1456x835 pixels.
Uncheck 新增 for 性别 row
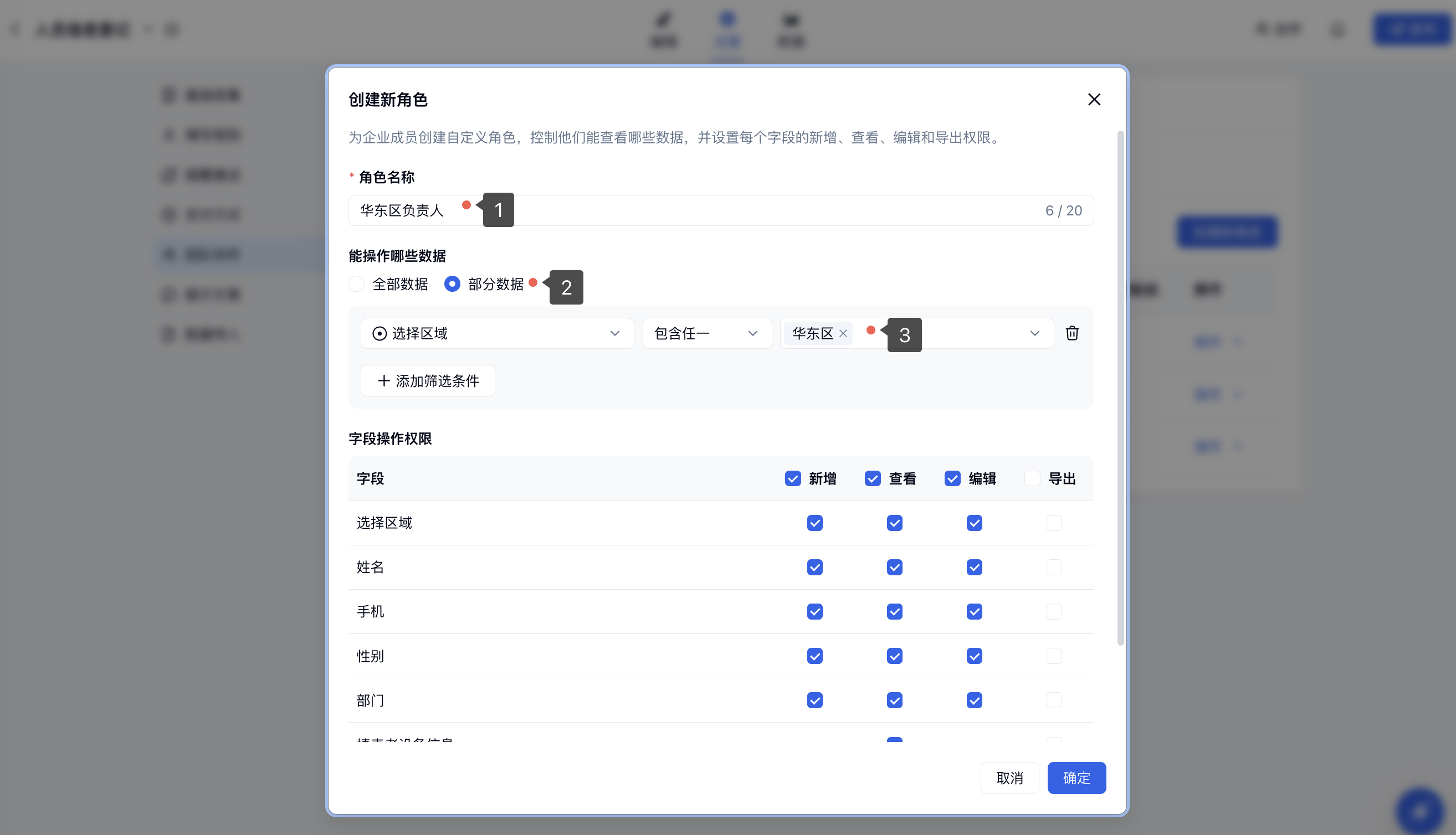pos(814,656)
